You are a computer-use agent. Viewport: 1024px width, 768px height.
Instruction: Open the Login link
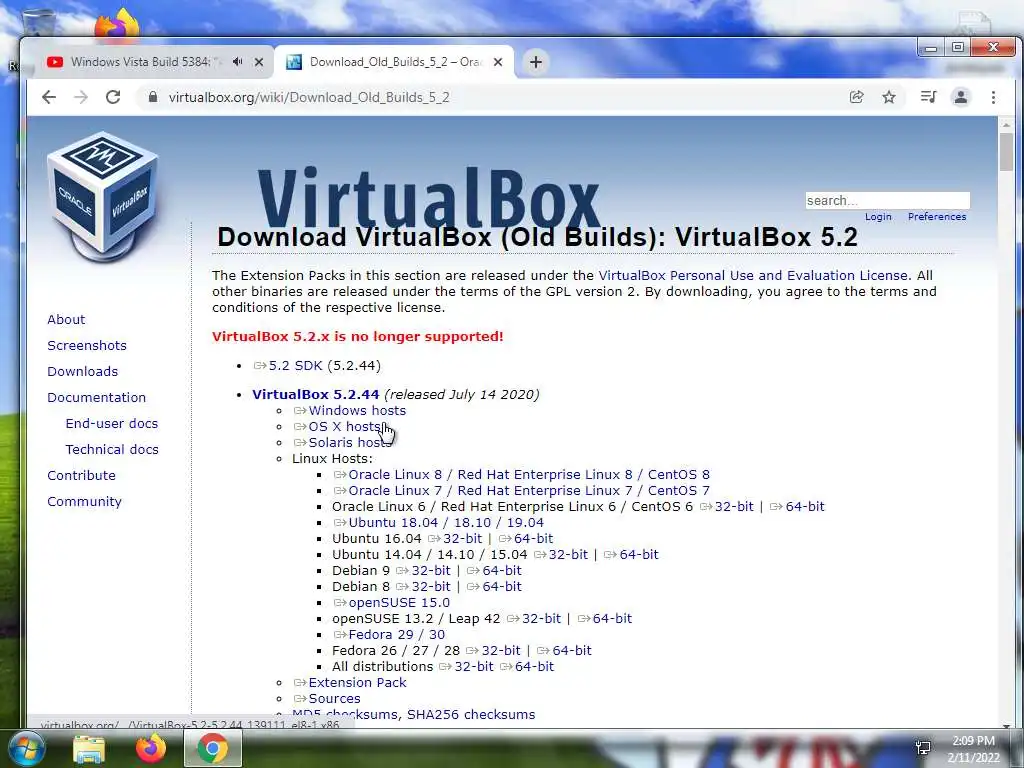point(878,217)
